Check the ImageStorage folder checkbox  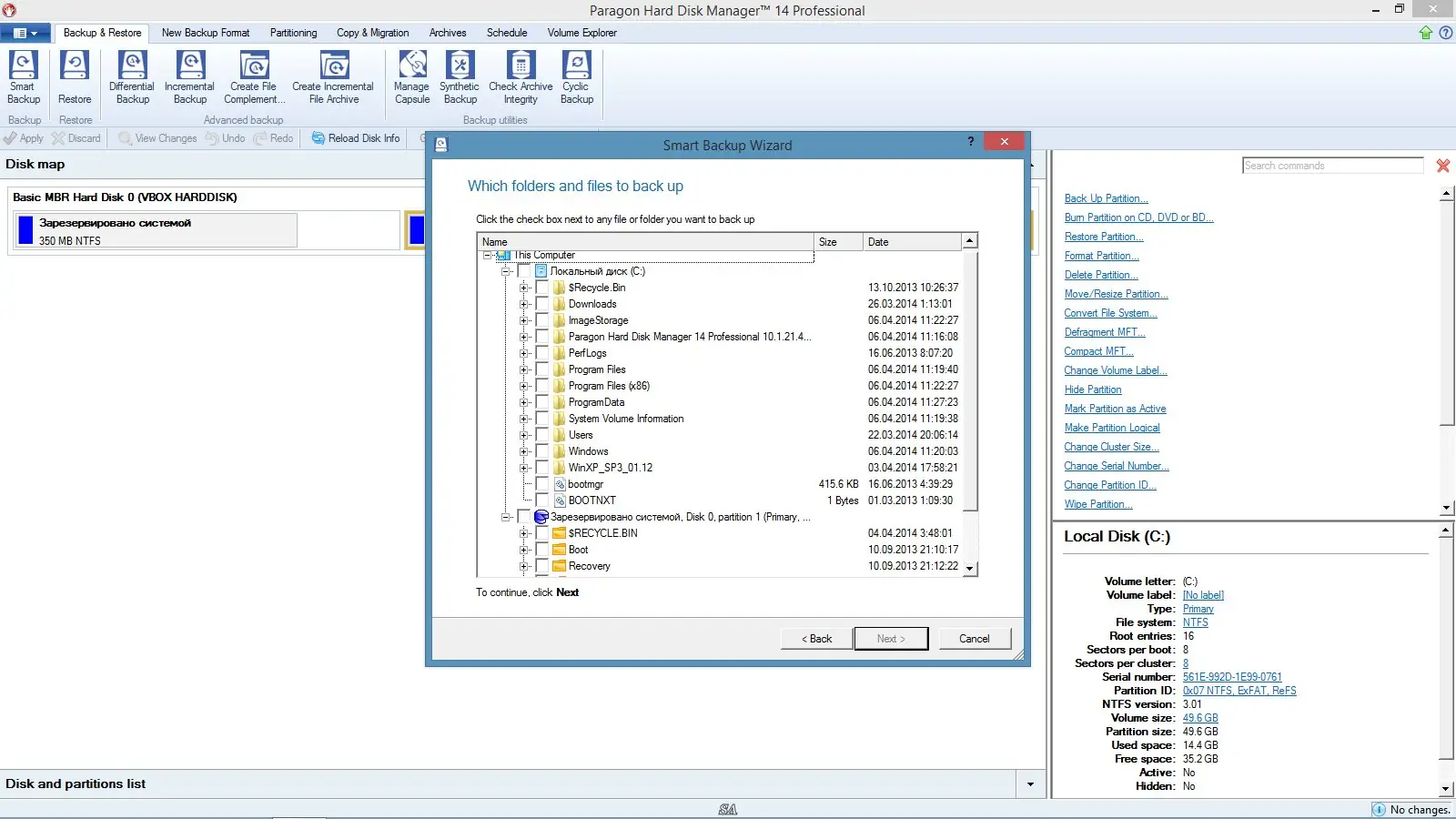pyautogui.click(x=541, y=320)
